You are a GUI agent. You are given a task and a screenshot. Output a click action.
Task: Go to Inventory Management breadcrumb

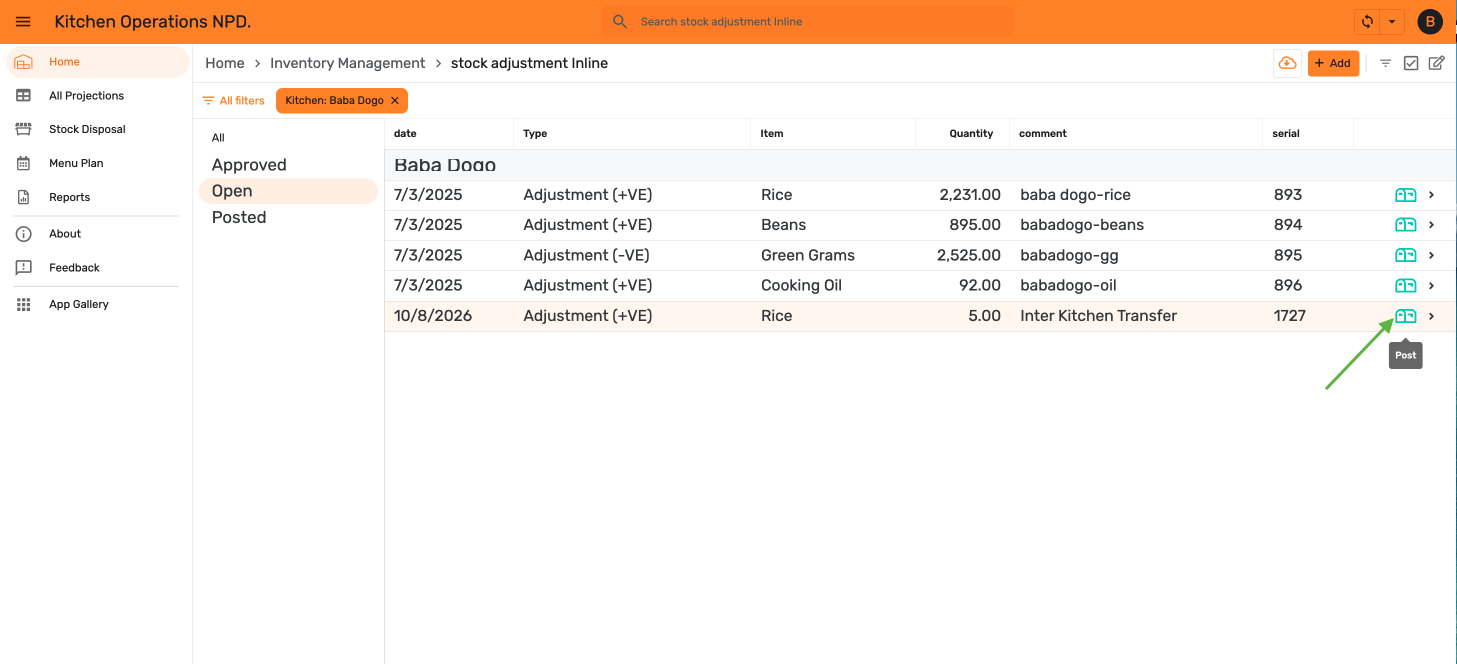[348, 63]
